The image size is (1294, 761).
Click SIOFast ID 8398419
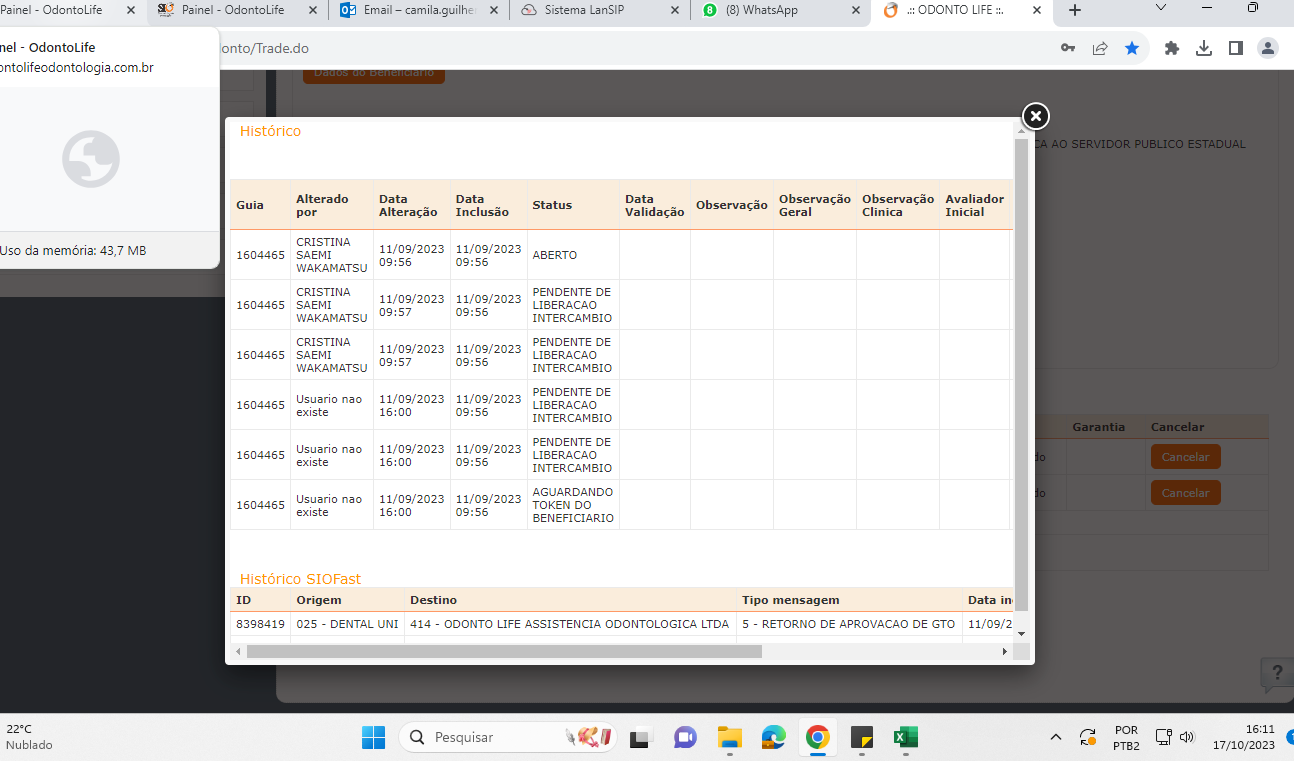tap(260, 624)
